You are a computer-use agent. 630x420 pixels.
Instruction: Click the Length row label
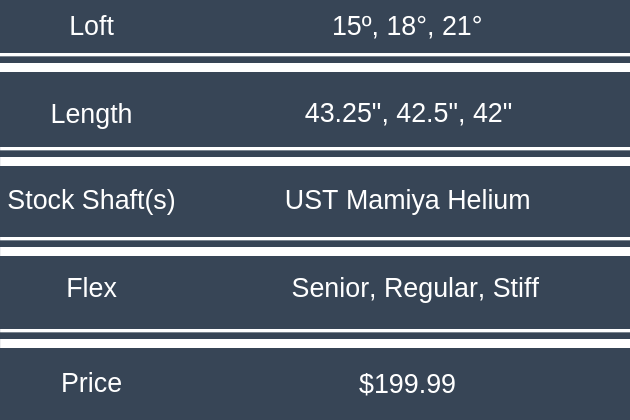[x=91, y=114]
